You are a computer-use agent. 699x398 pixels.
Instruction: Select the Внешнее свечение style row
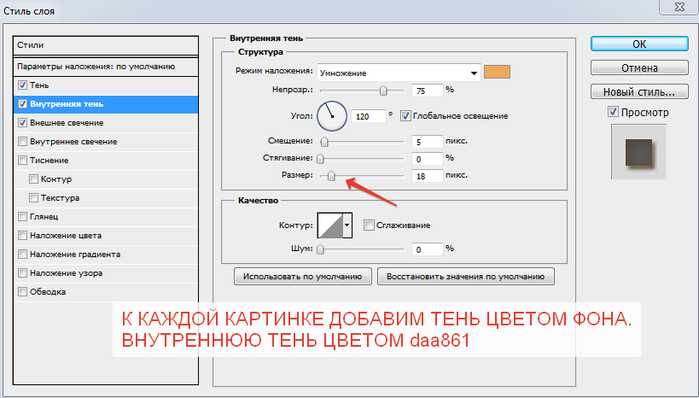(x=106, y=123)
